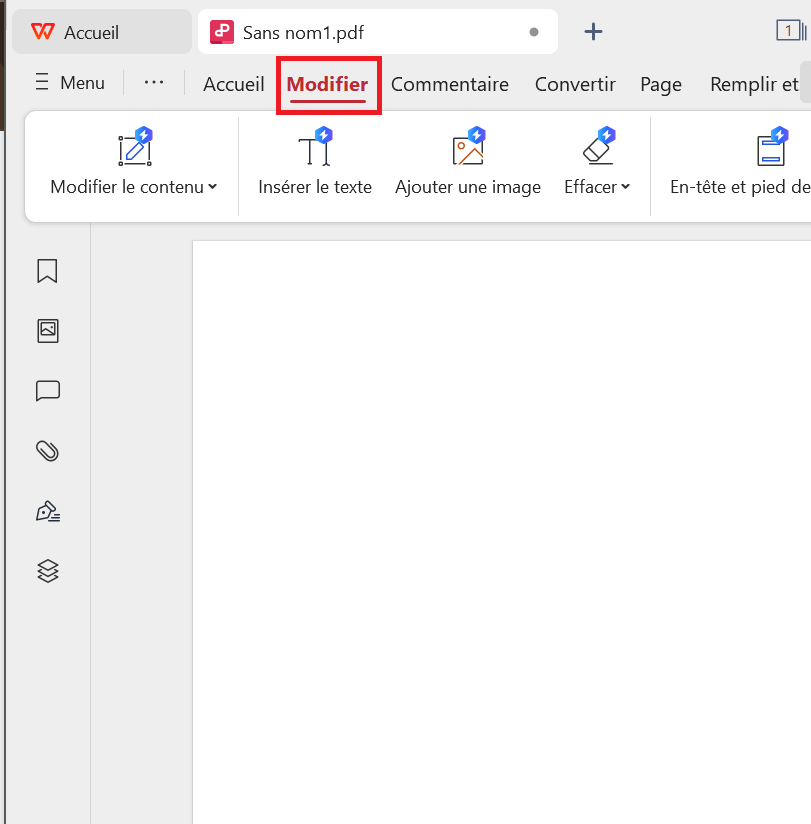
Task: Select the Accueil ribbon tab
Action: click(x=233, y=84)
